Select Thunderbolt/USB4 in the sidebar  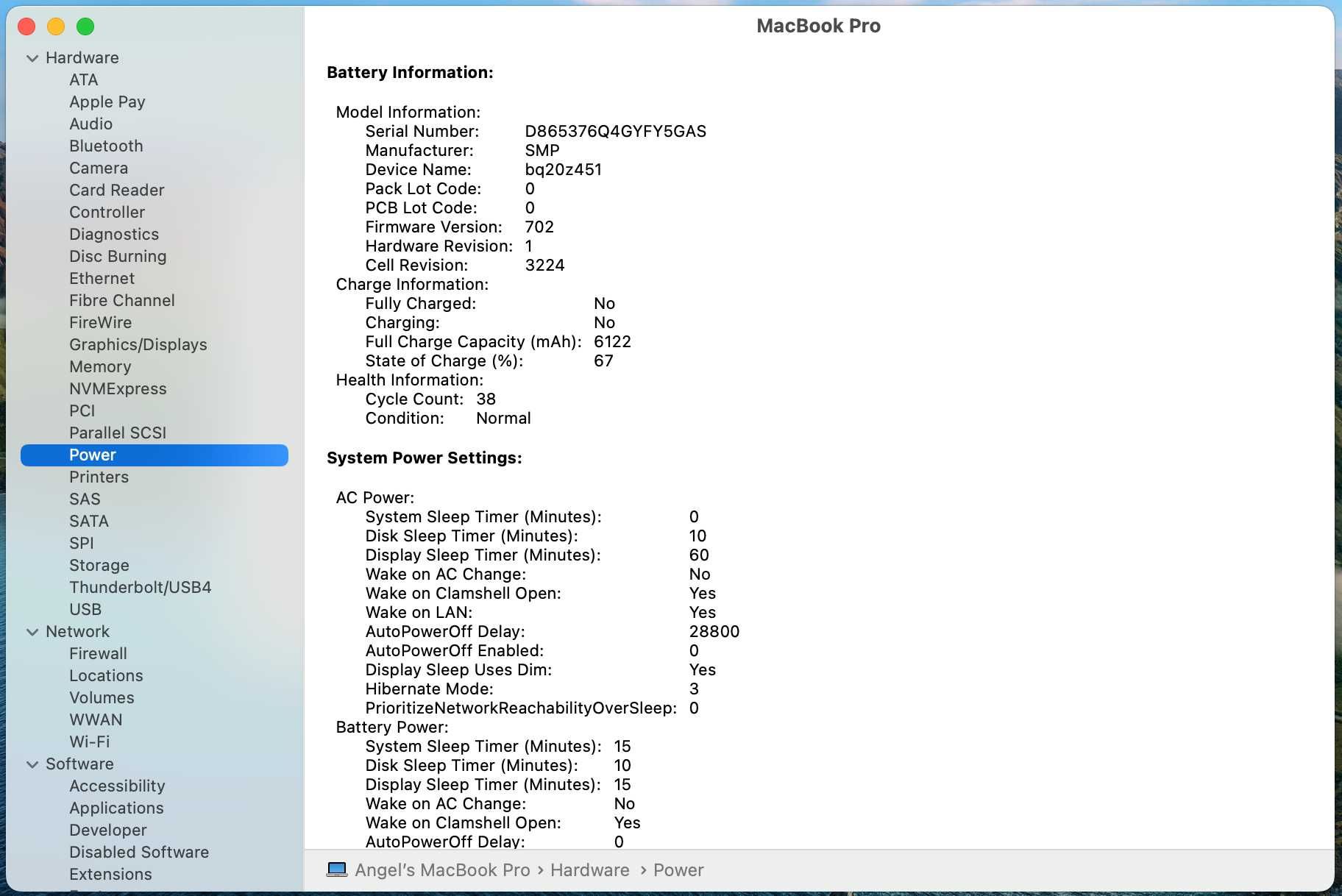coord(141,587)
